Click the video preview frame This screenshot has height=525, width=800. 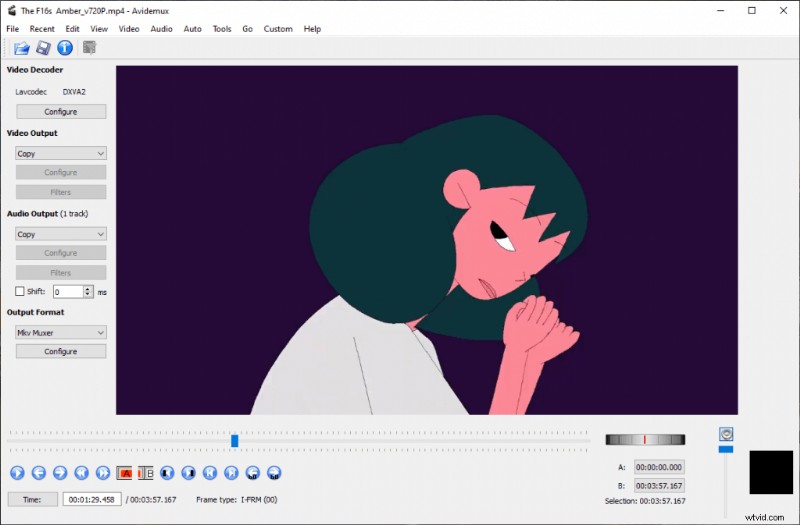pos(427,240)
